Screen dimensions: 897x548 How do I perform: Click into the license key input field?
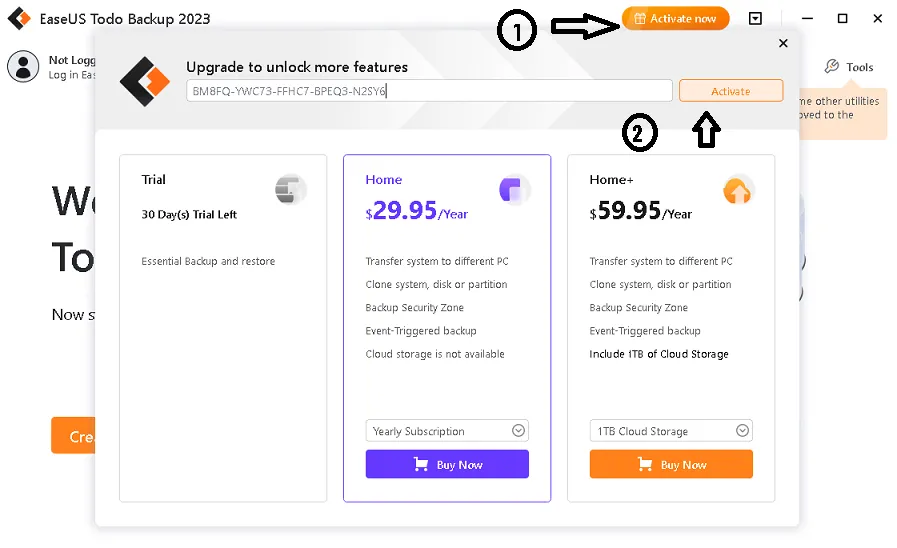(x=429, y=91)
